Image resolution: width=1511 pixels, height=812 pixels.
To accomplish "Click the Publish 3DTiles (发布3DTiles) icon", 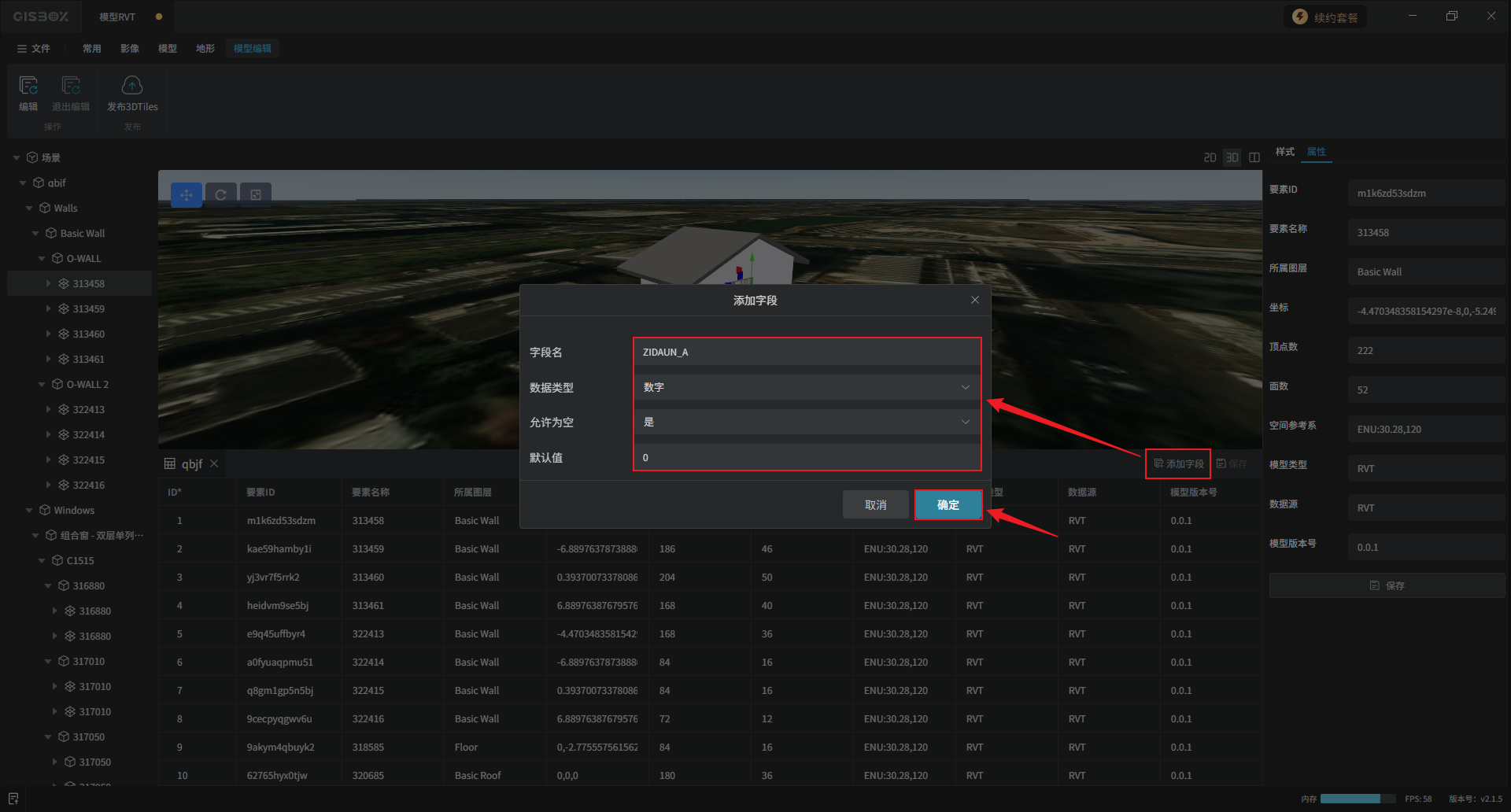I will point(132,93).
